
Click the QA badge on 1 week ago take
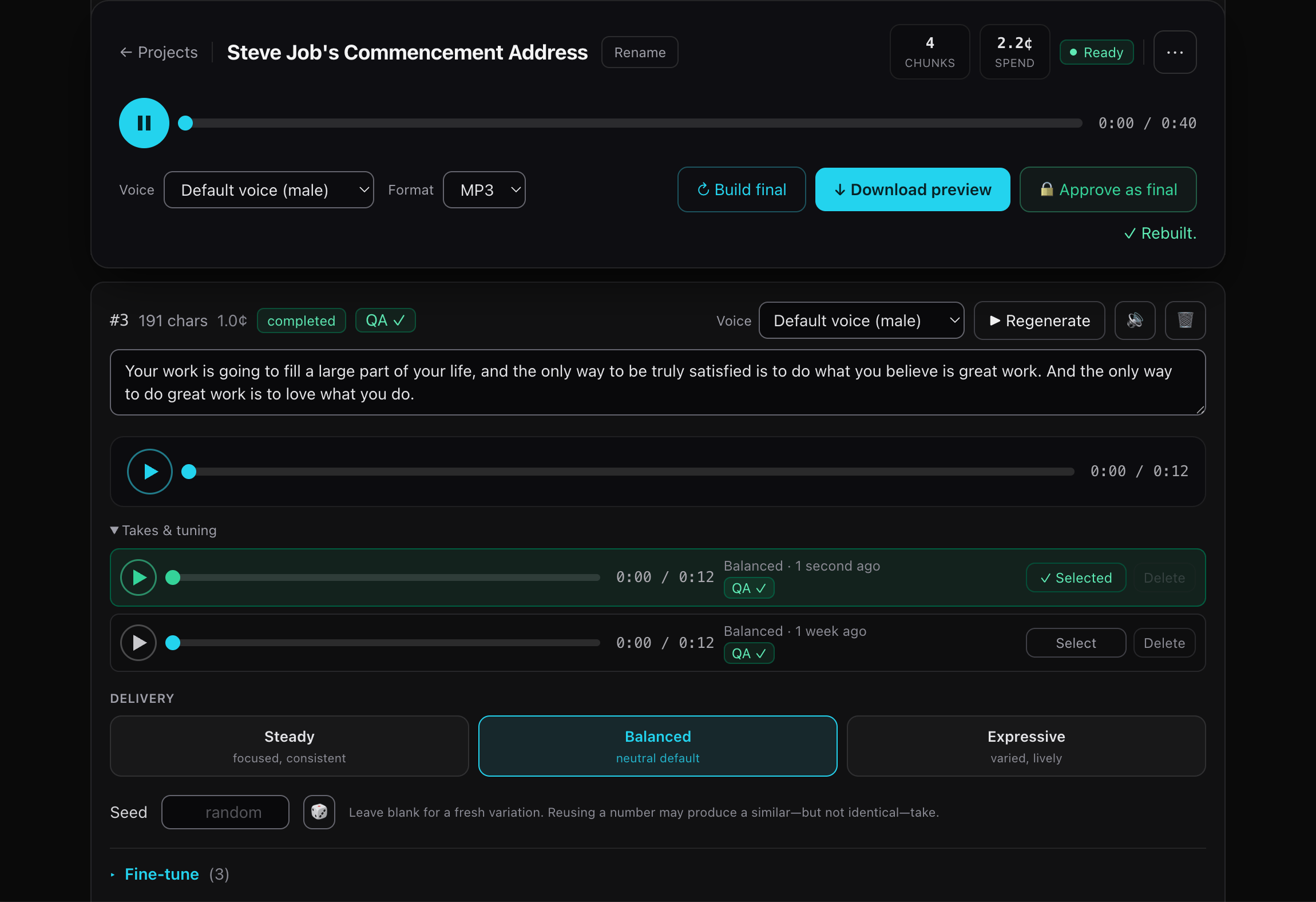coord(749,654)
